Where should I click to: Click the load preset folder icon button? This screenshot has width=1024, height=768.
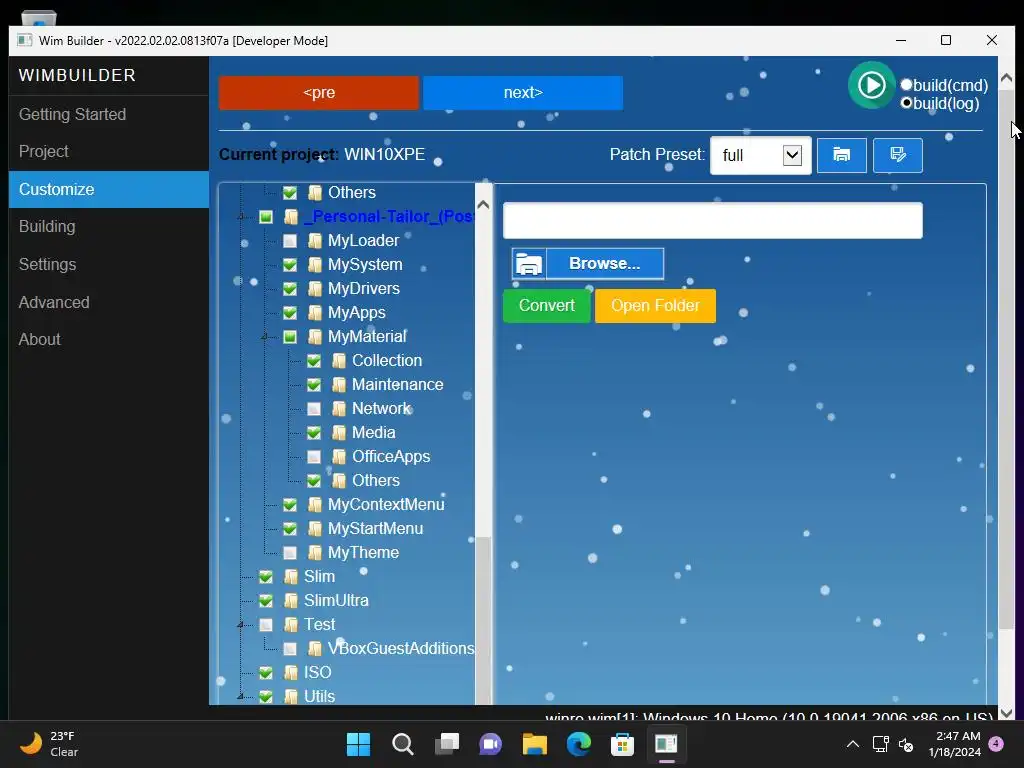[x=841, y=155]
